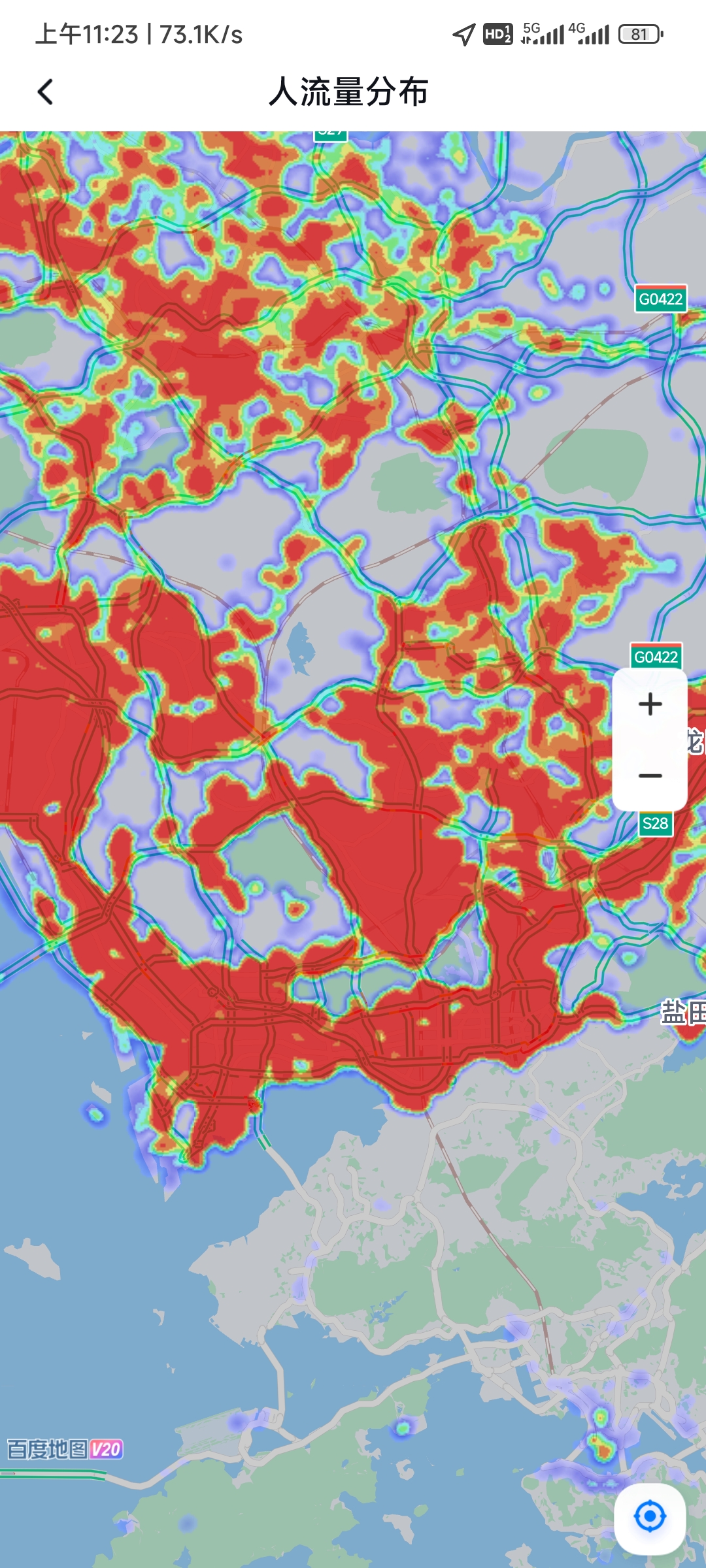This screenshot has width=706, height=1568.
Task: Zoom in with the plus button
Action: coord(650,704)
